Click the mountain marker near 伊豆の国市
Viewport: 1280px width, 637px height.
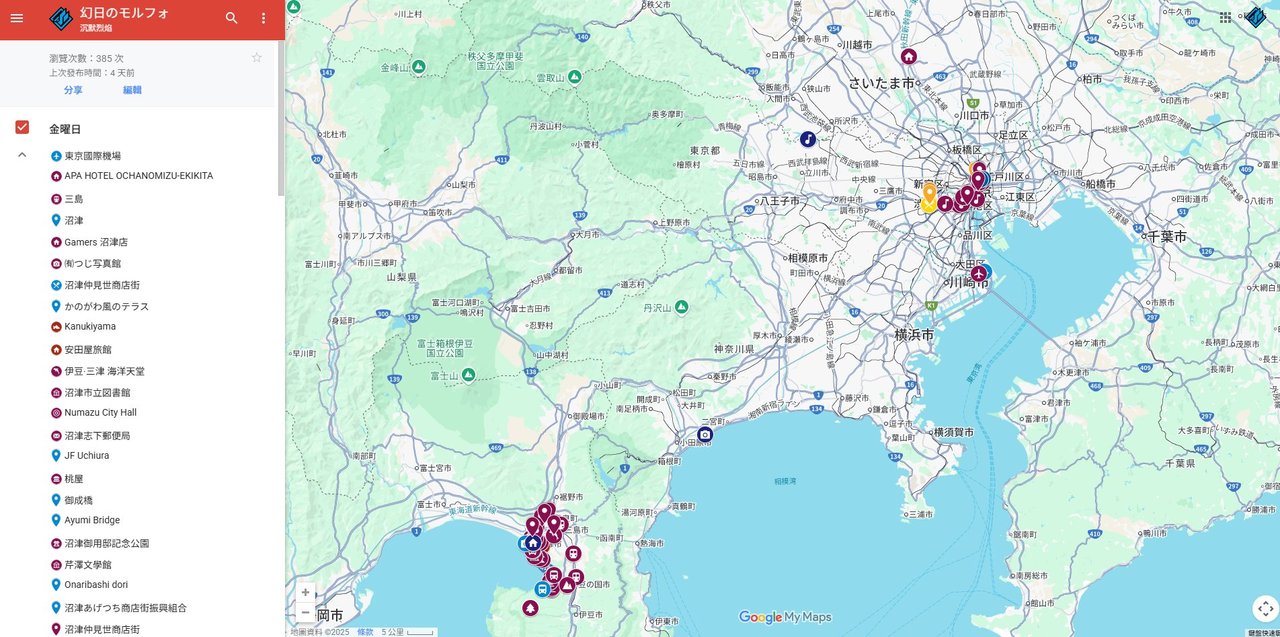tap(567, 584)
